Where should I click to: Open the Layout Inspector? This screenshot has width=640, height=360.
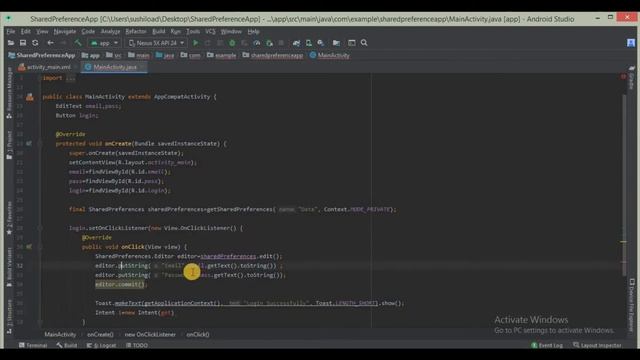tap(597, 345)
